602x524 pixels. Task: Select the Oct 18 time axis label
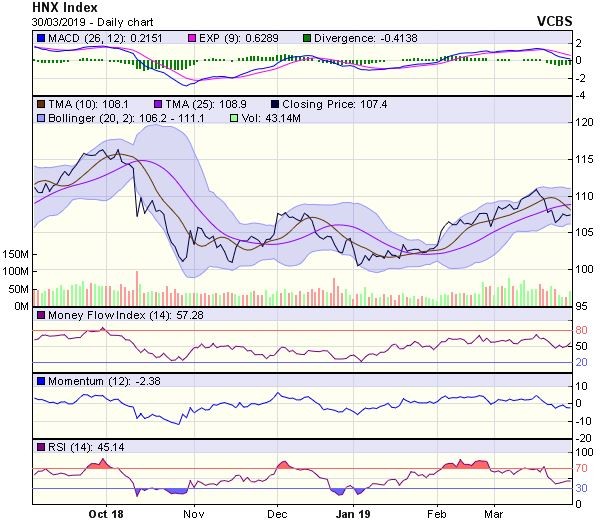(x=104, y=512)
